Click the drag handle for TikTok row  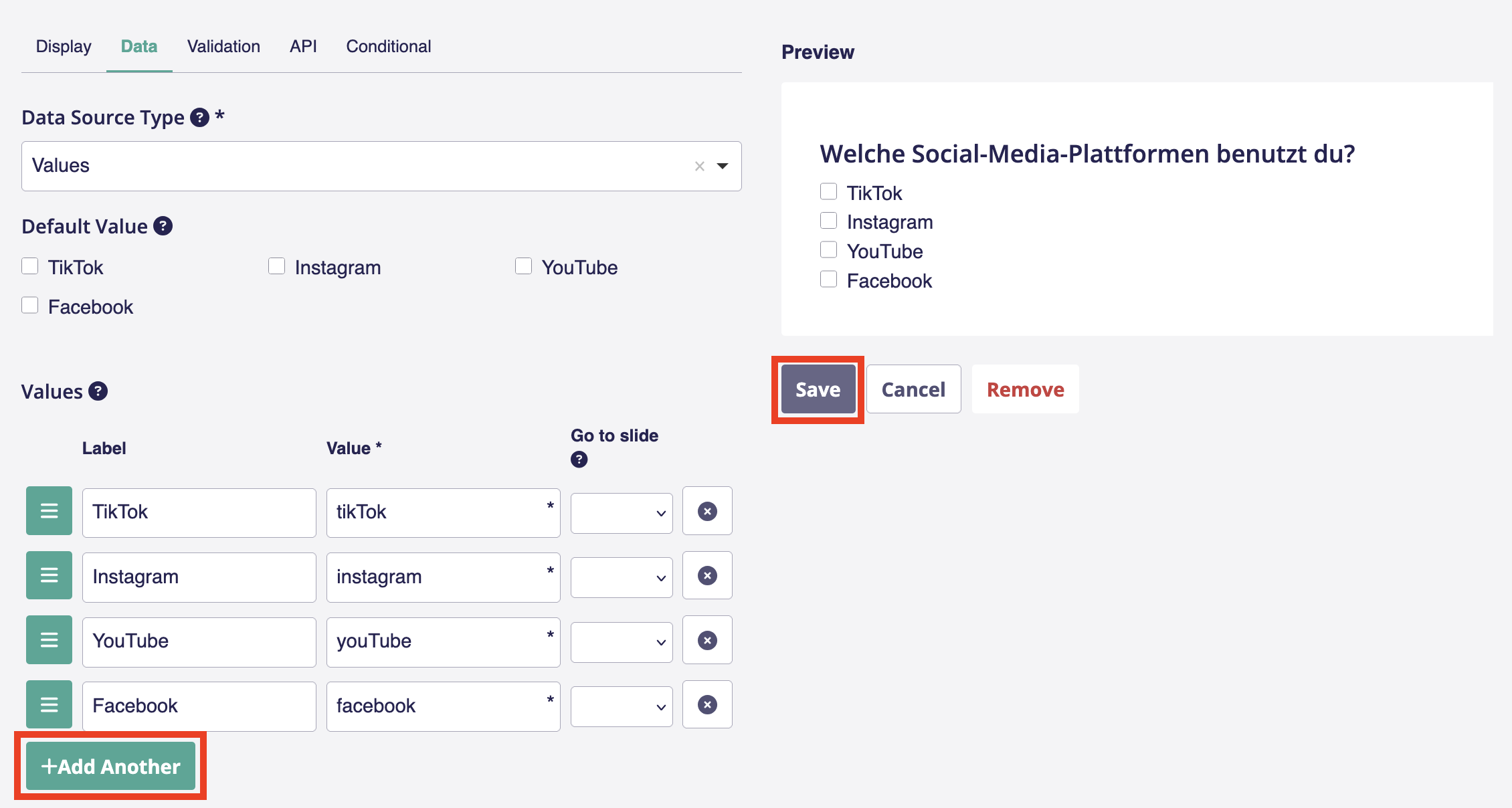(49, 512)
